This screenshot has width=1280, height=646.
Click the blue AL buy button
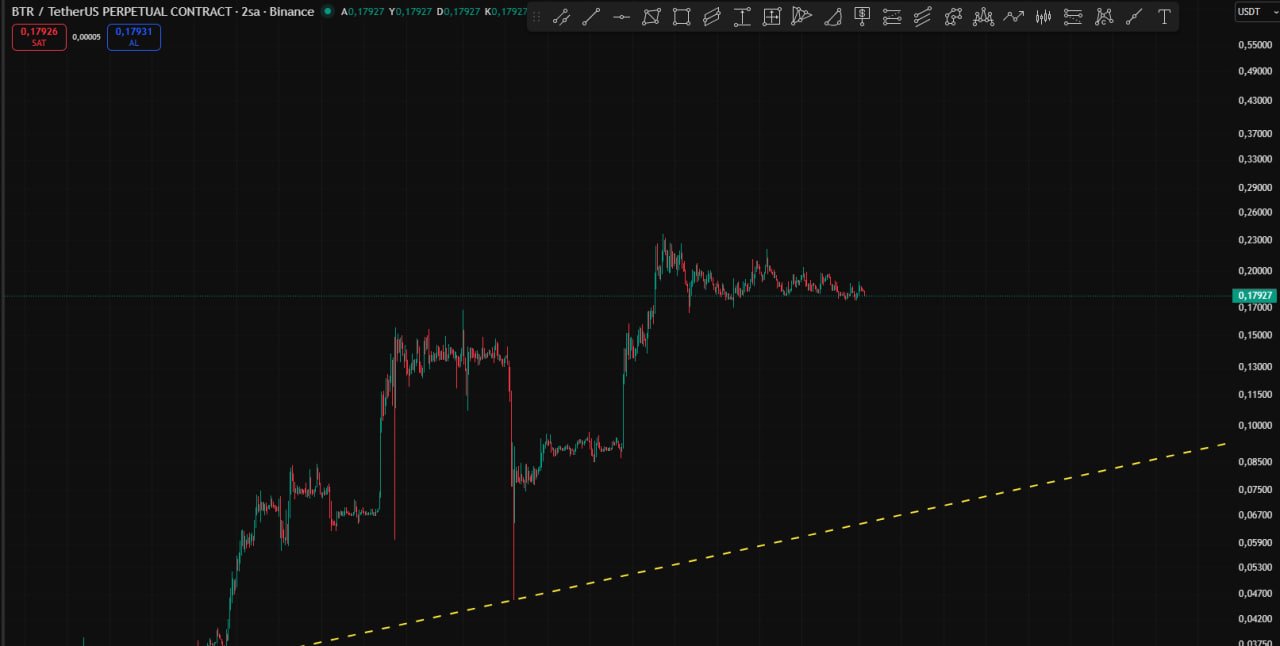tap(134, 37)
